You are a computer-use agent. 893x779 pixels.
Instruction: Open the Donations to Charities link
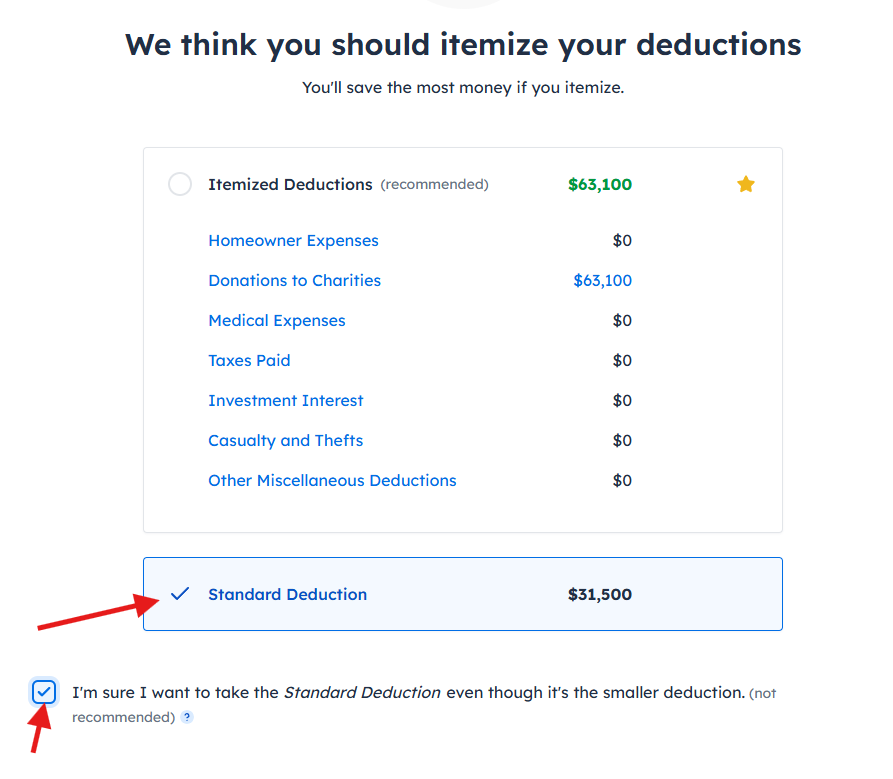point(294,281)
